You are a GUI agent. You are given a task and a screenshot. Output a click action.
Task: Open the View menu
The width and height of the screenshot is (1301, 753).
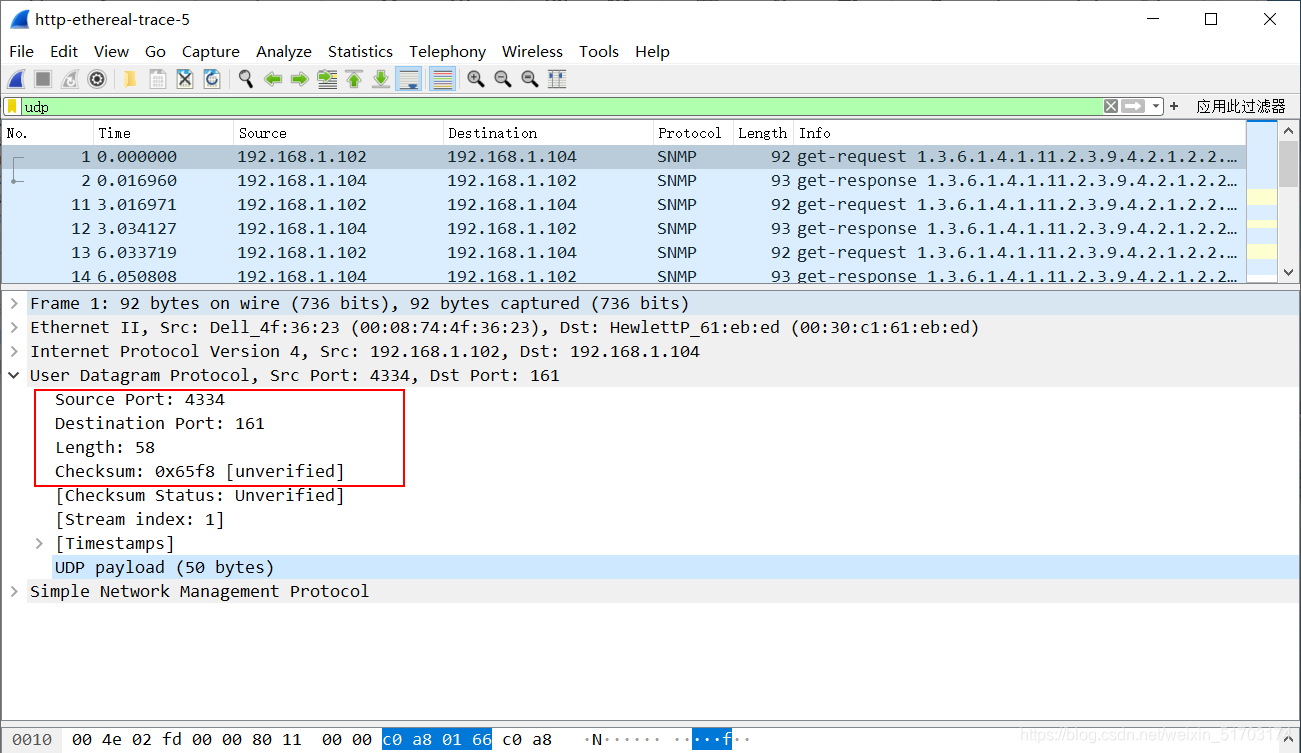[111, 52]
